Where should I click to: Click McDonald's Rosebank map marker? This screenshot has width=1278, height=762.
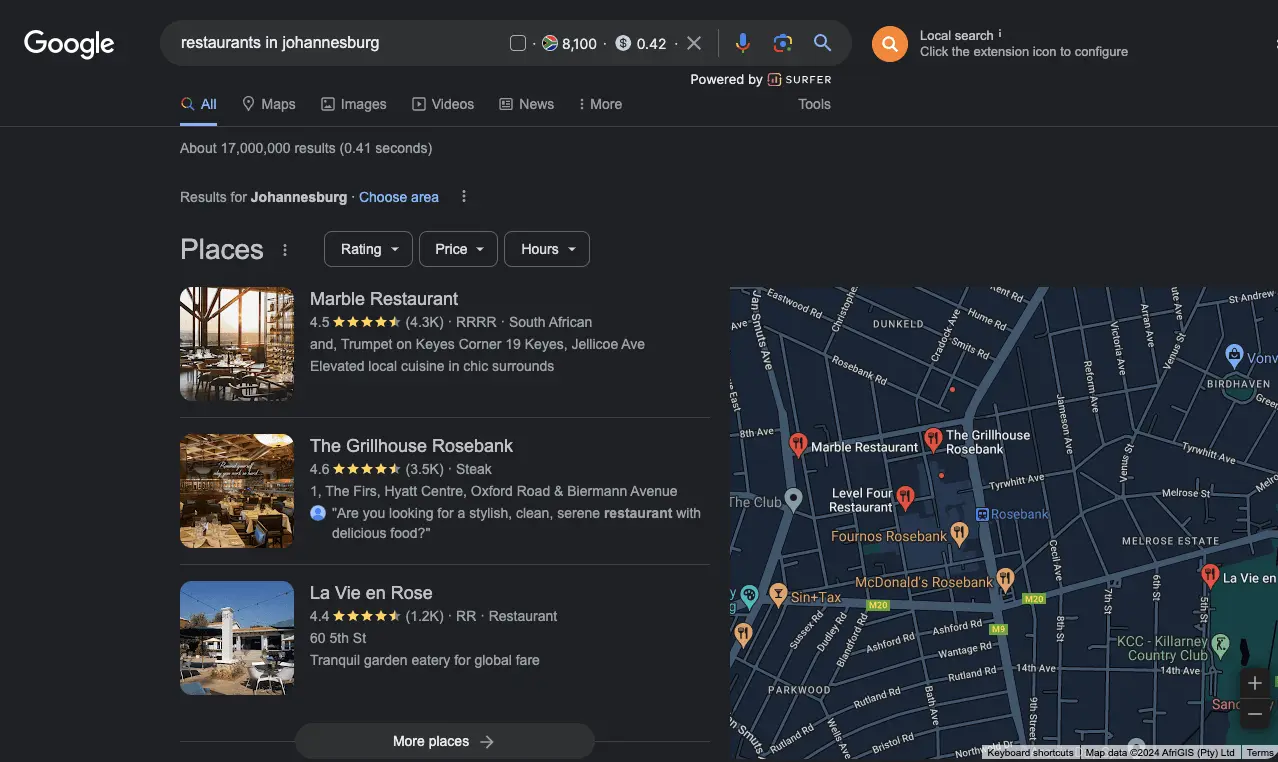pos(1006,579)
